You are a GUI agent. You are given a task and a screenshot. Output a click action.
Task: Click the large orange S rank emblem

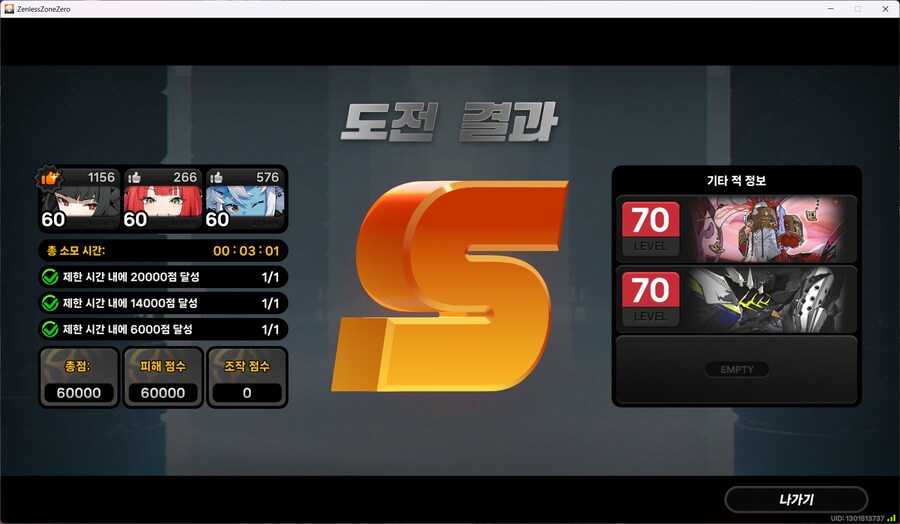(x=450, y=286)
